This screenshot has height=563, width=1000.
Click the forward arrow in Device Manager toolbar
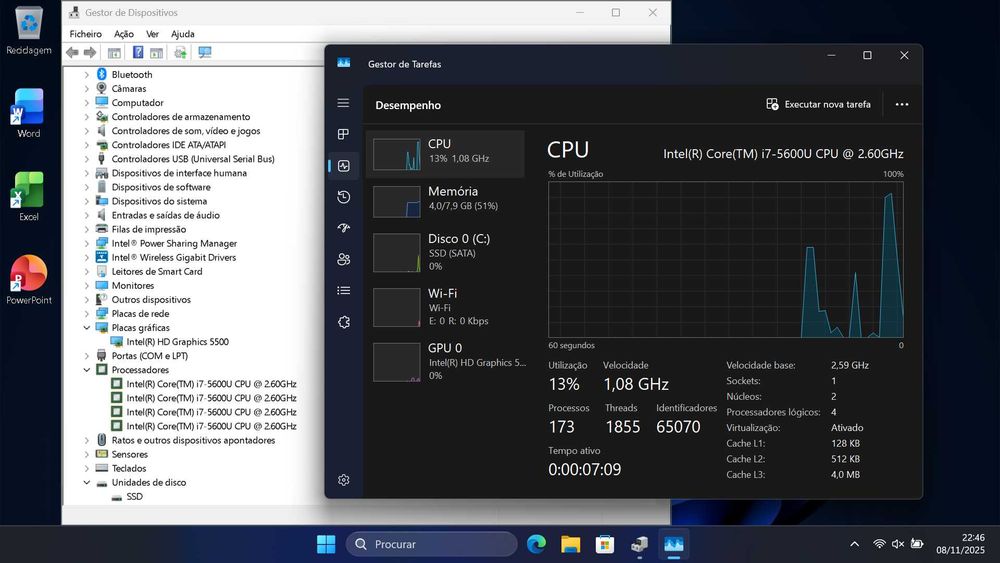pos(90,52)
